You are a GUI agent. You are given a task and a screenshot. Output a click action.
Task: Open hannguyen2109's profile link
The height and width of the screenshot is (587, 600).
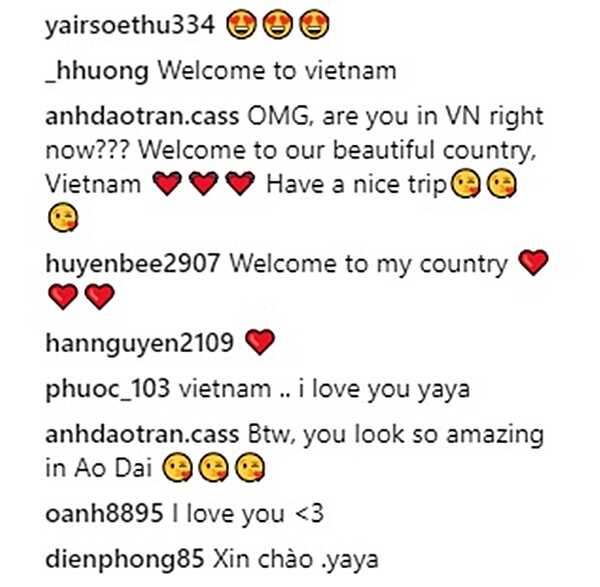click(139, 343)
